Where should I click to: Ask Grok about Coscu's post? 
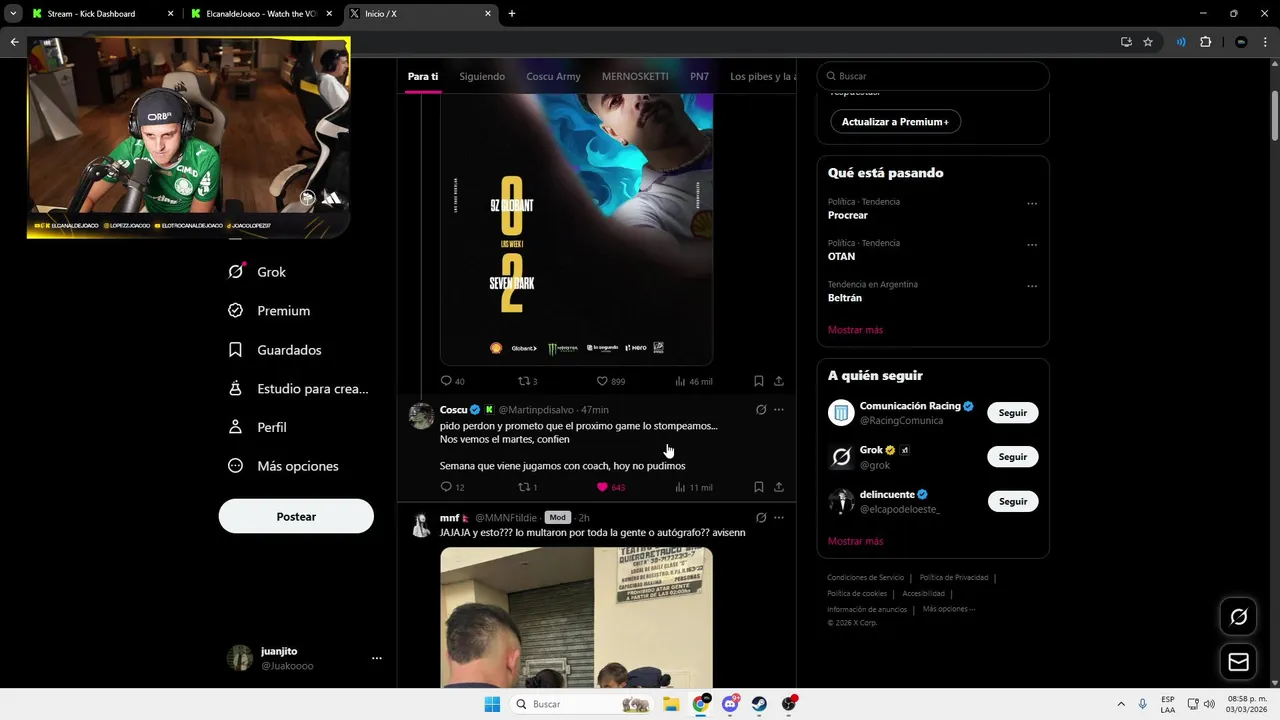761,410
